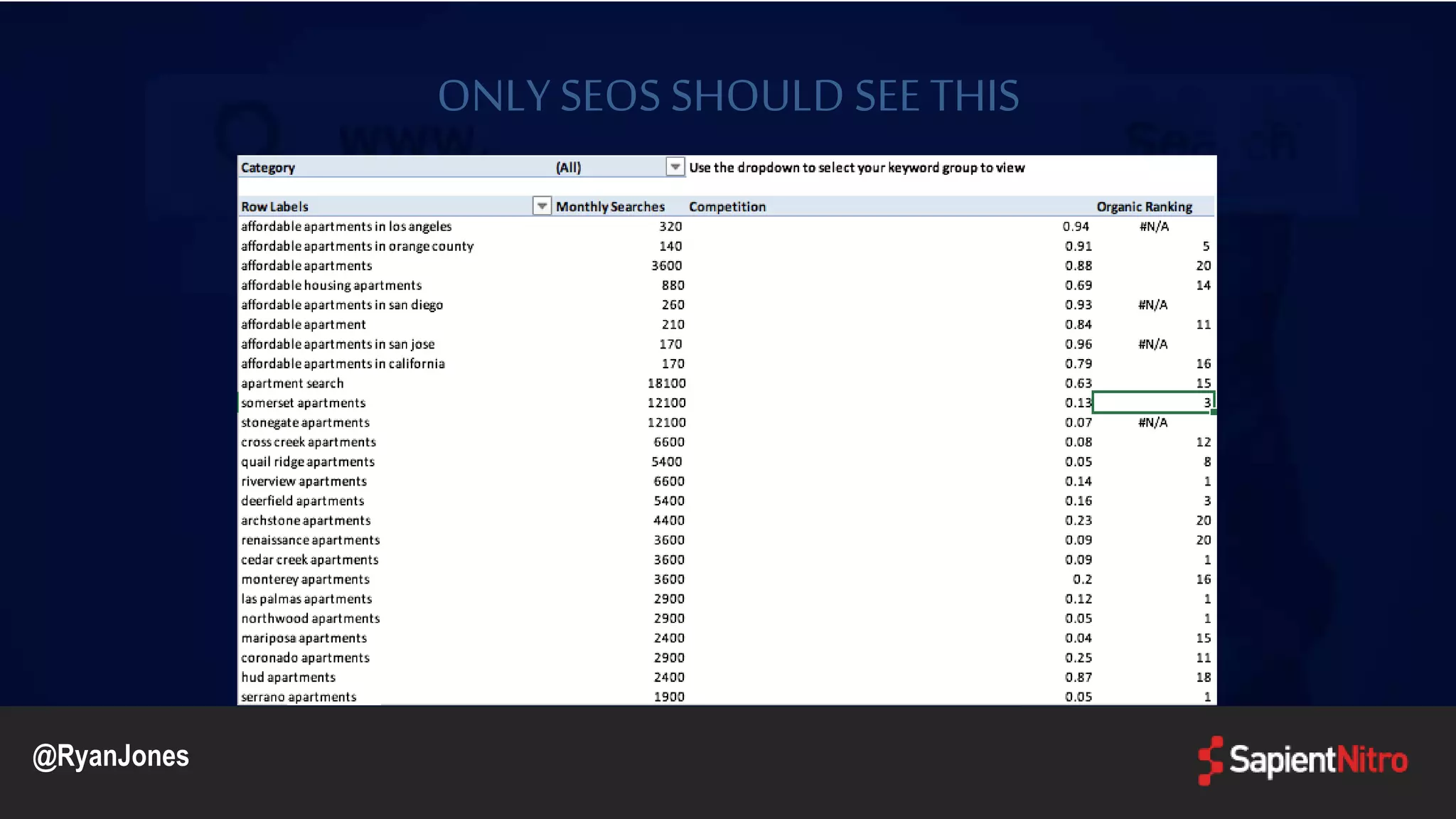Click the dropdown instruction text cell
Viewport: 1456px width, 819px height.
click(857, 168)
